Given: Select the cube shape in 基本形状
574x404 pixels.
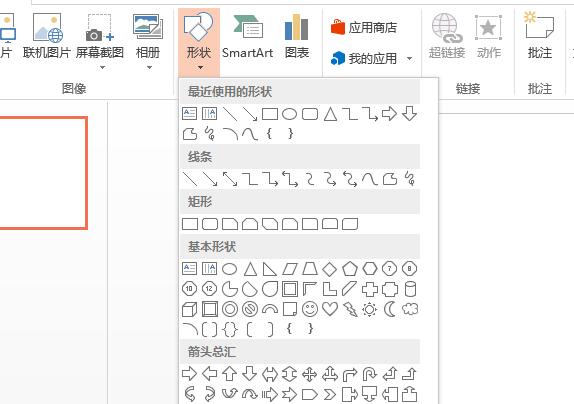Looking at the screenshot, I should click(x=190, y=309).
